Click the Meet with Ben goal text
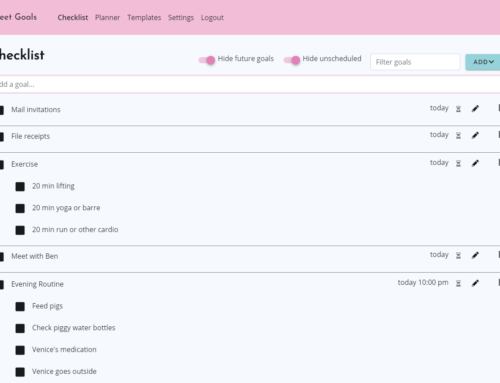Screen dimensions: 500x383 (x=35, y=256)
